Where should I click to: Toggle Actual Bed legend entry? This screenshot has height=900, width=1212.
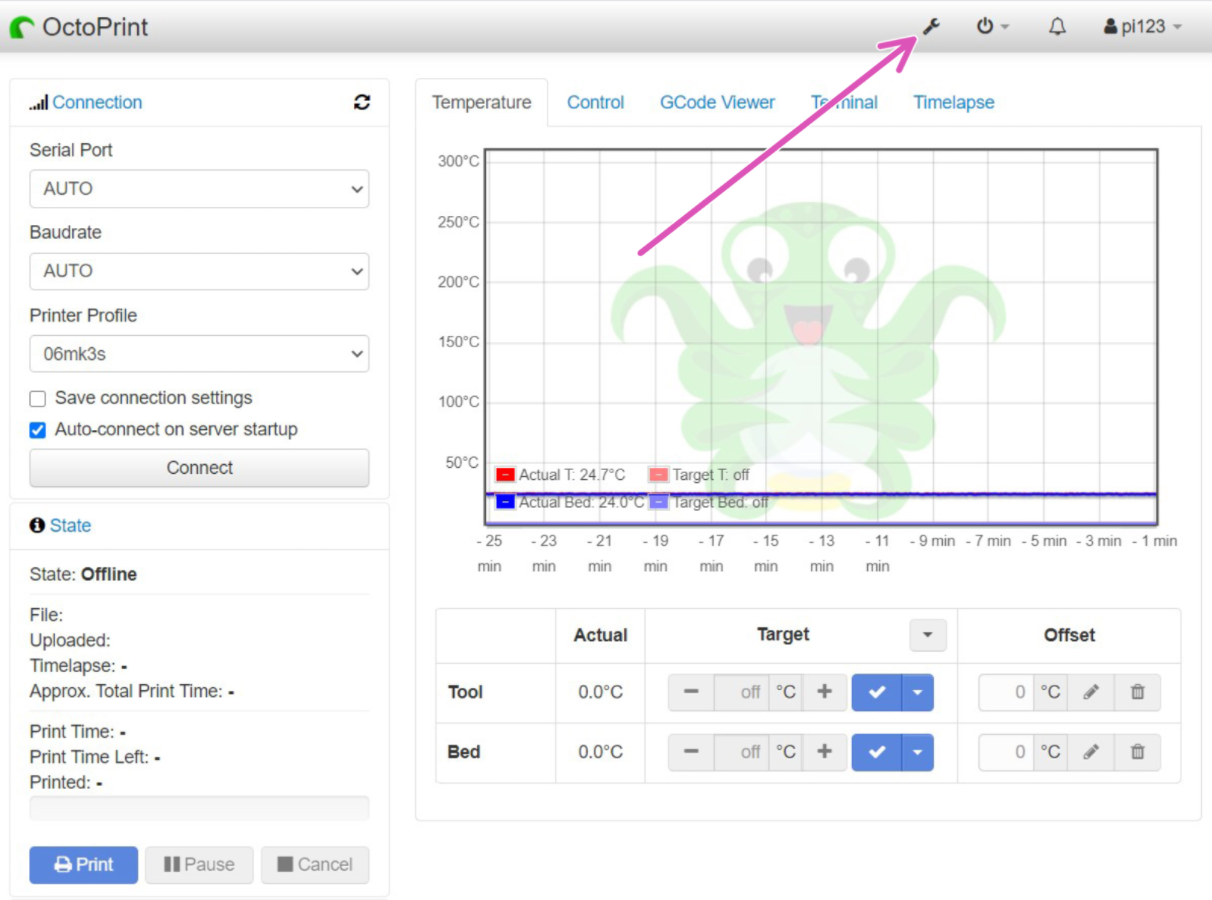click(x=570, y=502)
